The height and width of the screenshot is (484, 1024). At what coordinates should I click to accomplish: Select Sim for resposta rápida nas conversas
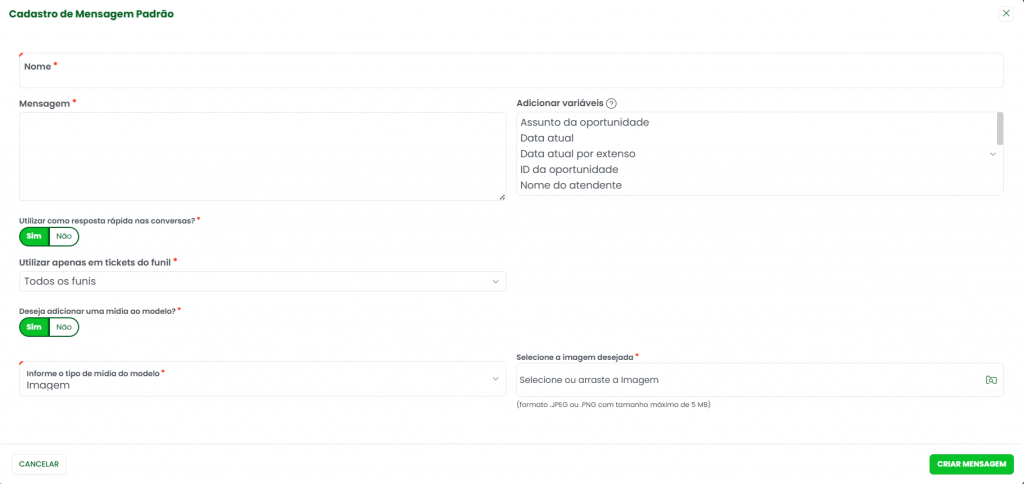pos(34,237)
